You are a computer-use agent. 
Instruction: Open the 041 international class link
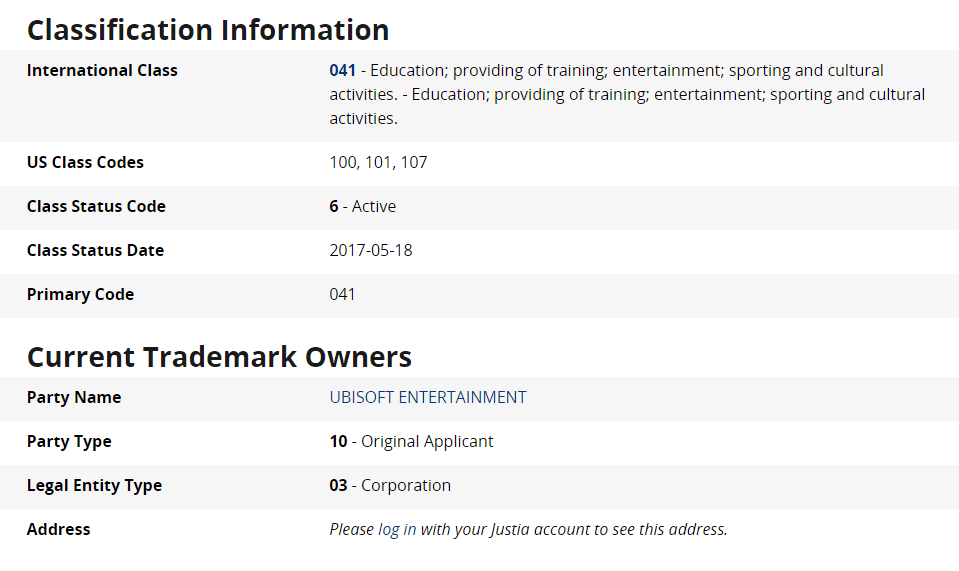tap(342, 70)
